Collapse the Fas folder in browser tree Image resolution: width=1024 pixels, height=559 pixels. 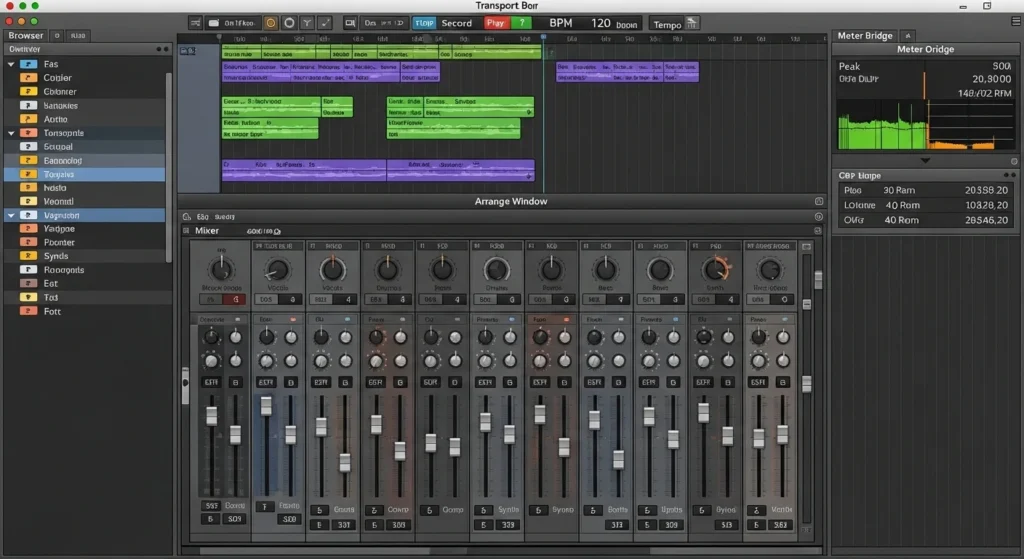[11, 64]
